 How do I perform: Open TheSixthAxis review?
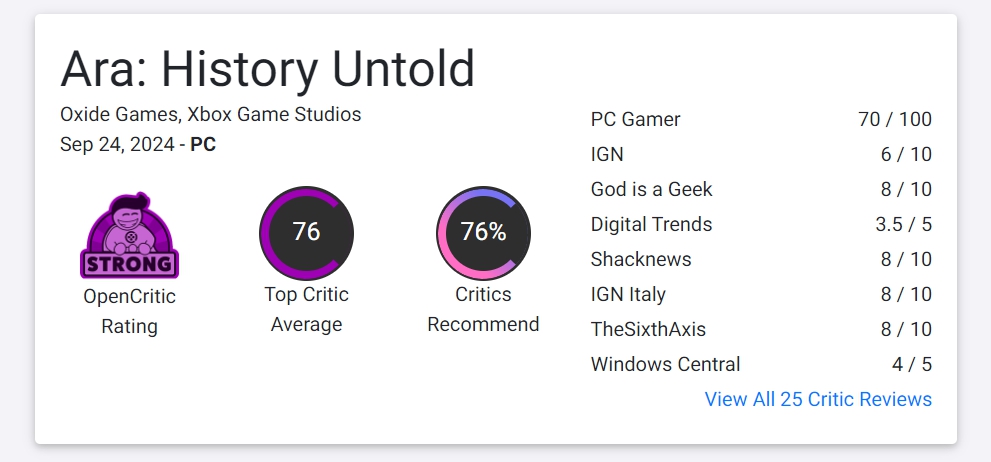pyautogui.click(x=761, y=329)
